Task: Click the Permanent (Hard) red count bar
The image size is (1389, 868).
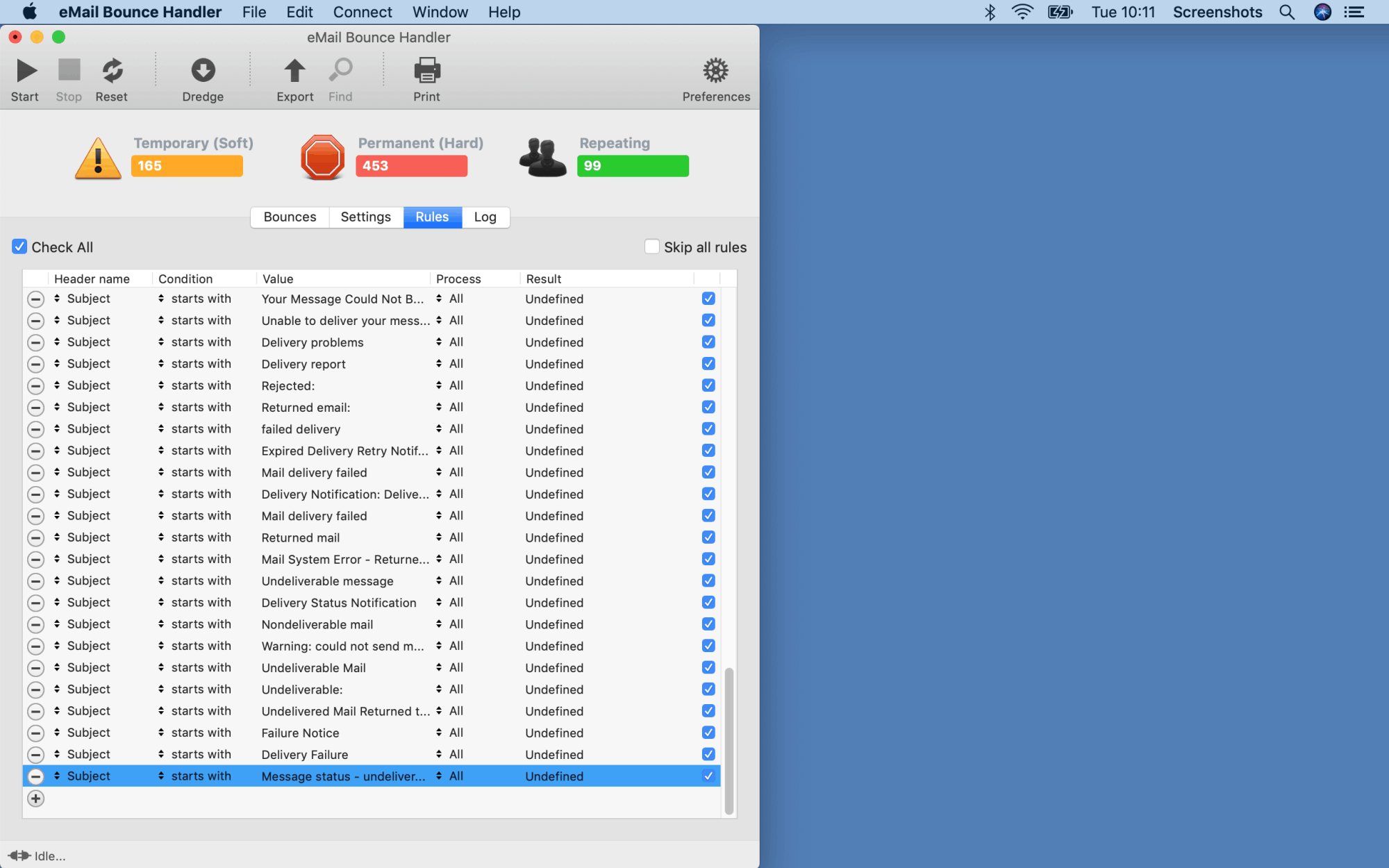Action: tap(411, 166)
